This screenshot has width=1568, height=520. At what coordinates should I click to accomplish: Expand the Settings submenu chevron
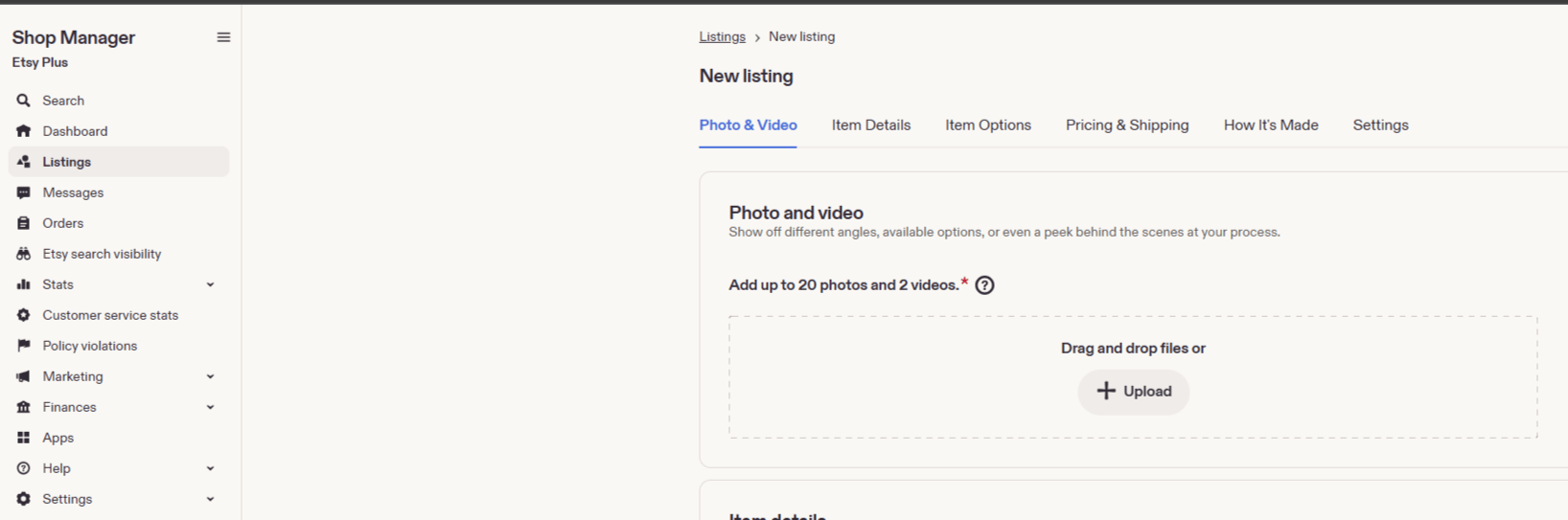coord(211,499)
